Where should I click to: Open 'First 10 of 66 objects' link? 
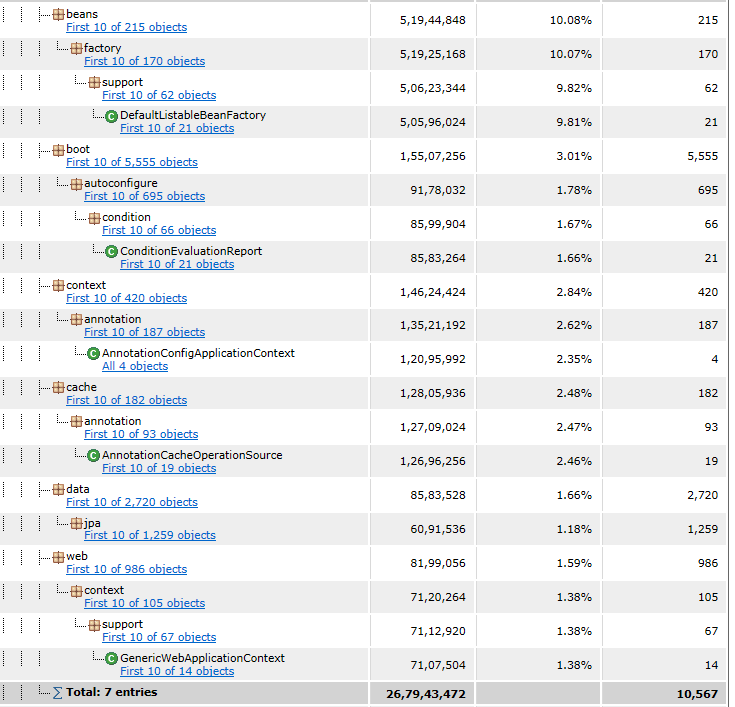click(159, 230)
